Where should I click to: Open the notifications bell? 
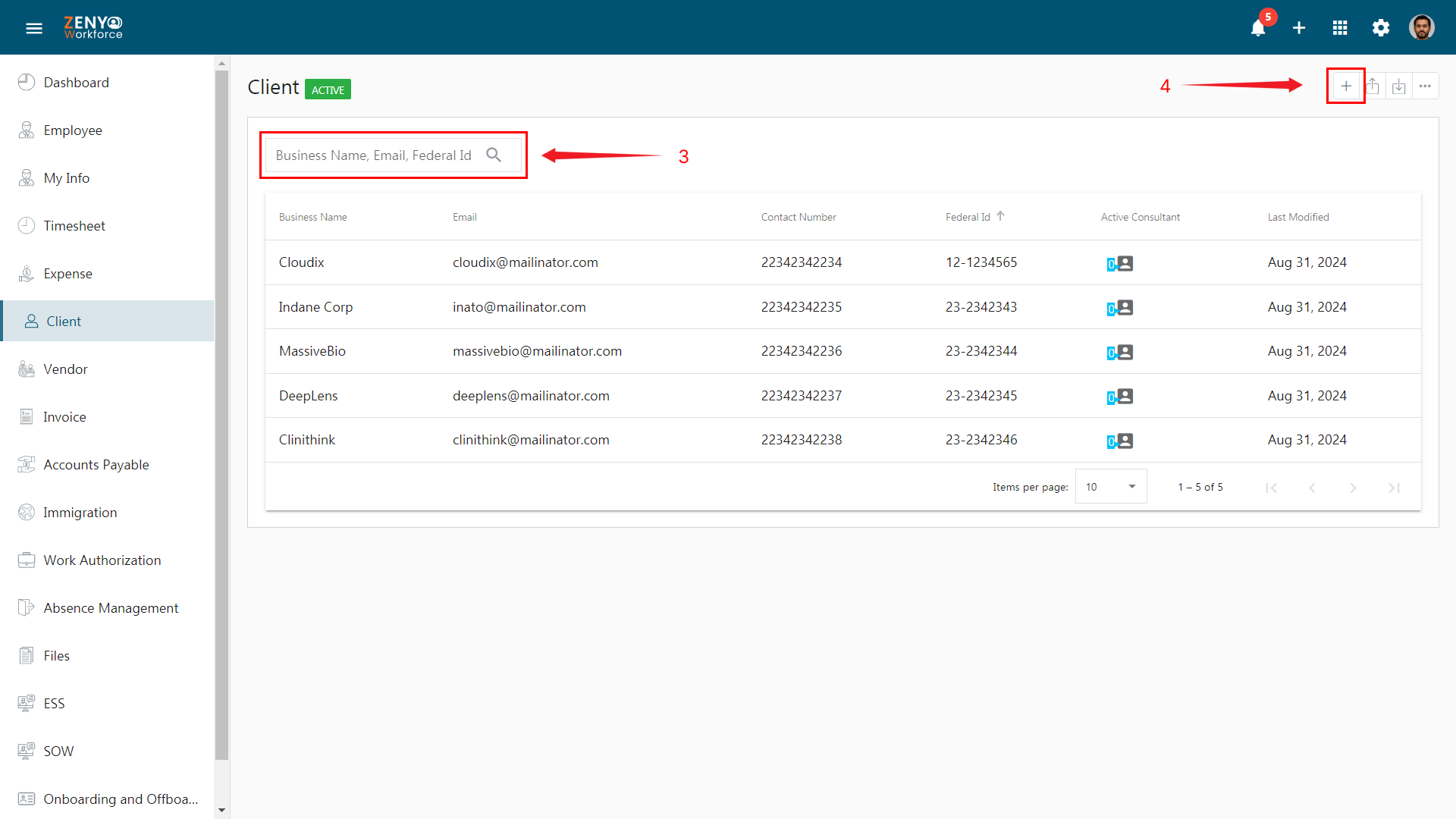click(1258, 28)
